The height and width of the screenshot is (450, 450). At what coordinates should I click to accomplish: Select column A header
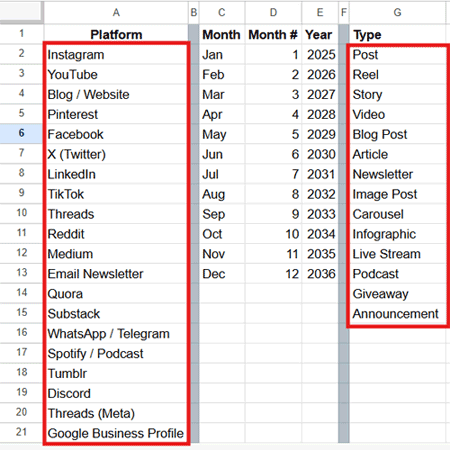coord(116,12)
